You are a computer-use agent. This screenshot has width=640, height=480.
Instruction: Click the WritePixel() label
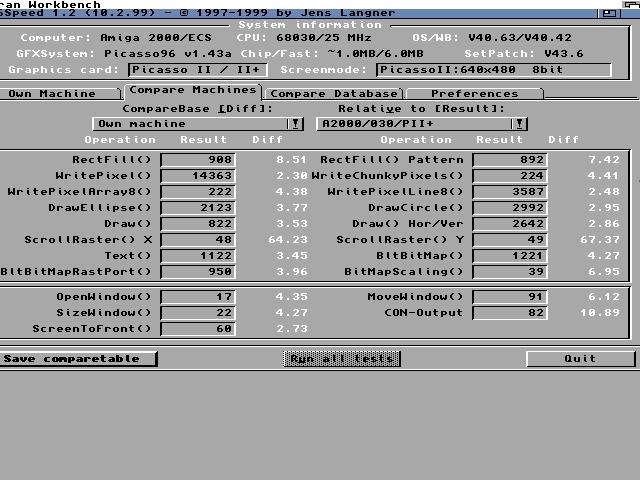[x=103, y=176]
